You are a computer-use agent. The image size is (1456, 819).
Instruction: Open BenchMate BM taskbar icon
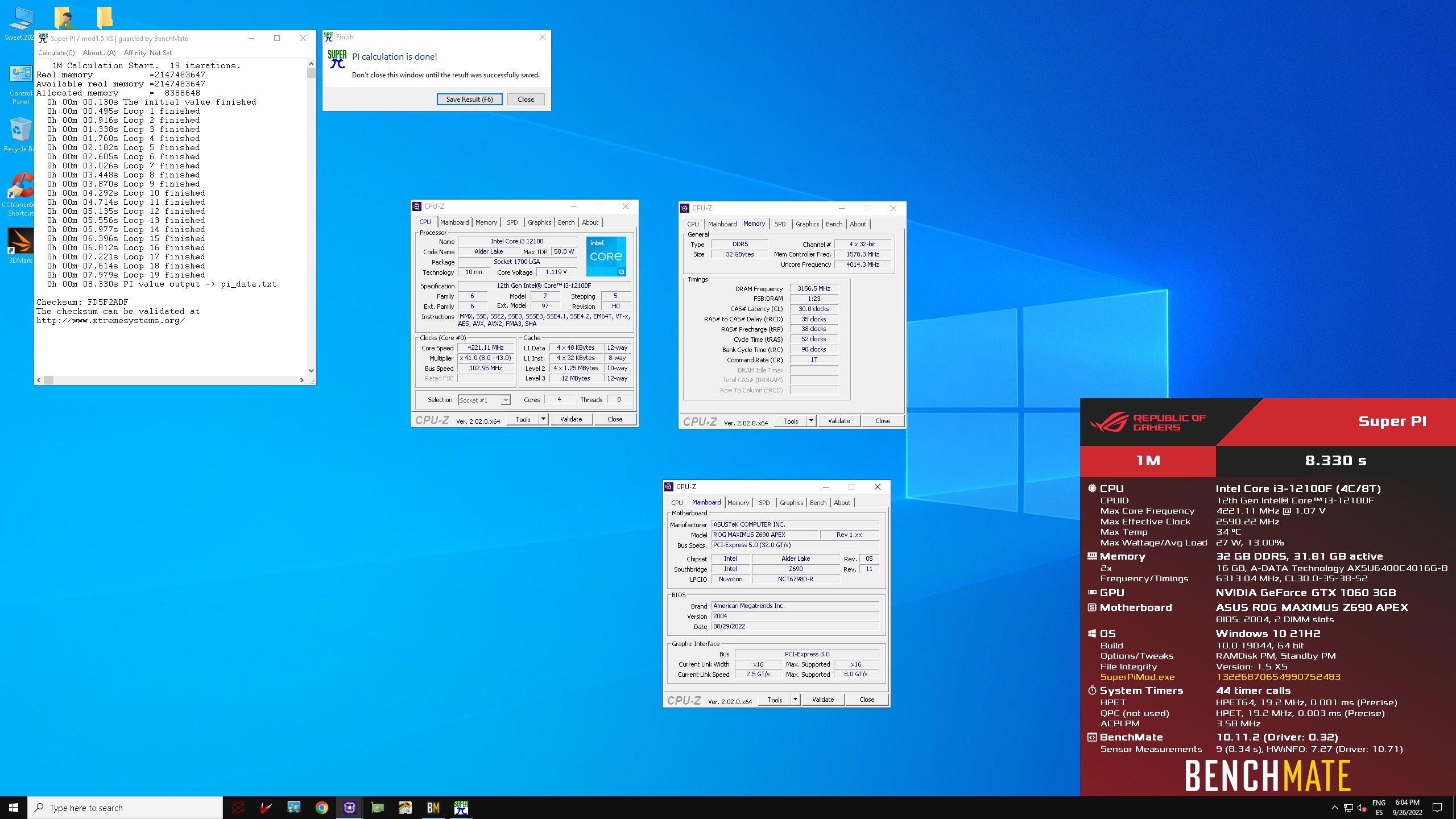[x=433, y=808]
